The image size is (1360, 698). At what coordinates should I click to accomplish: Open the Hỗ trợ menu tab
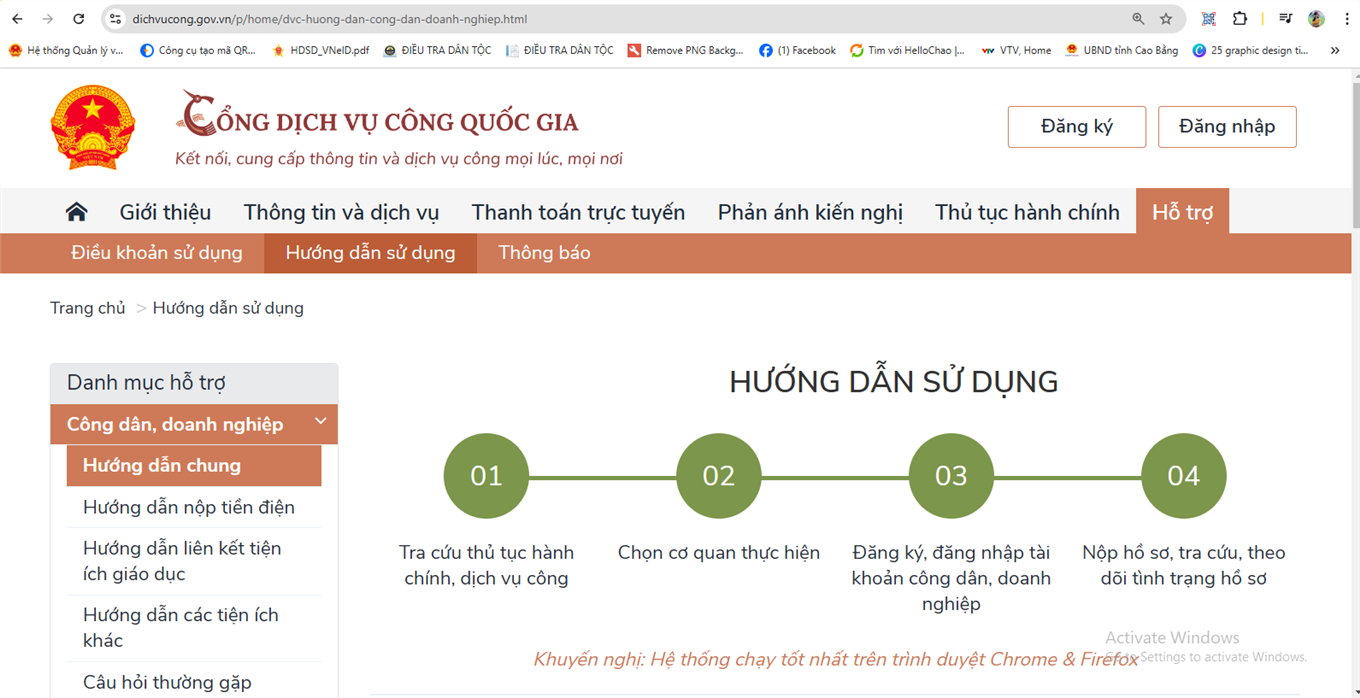coord(1182,212)
